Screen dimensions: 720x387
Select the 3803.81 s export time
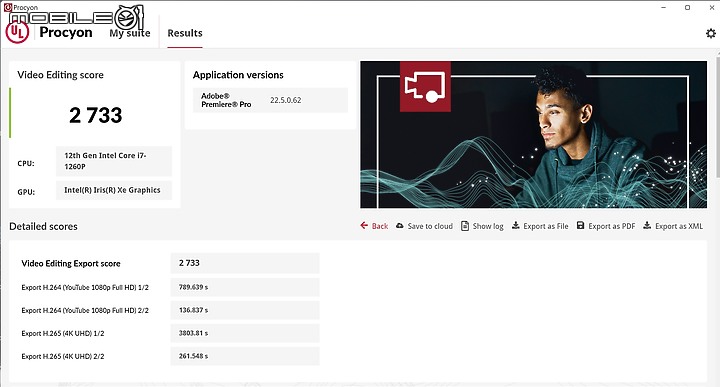pyautogui.click(x=245, y=333)
